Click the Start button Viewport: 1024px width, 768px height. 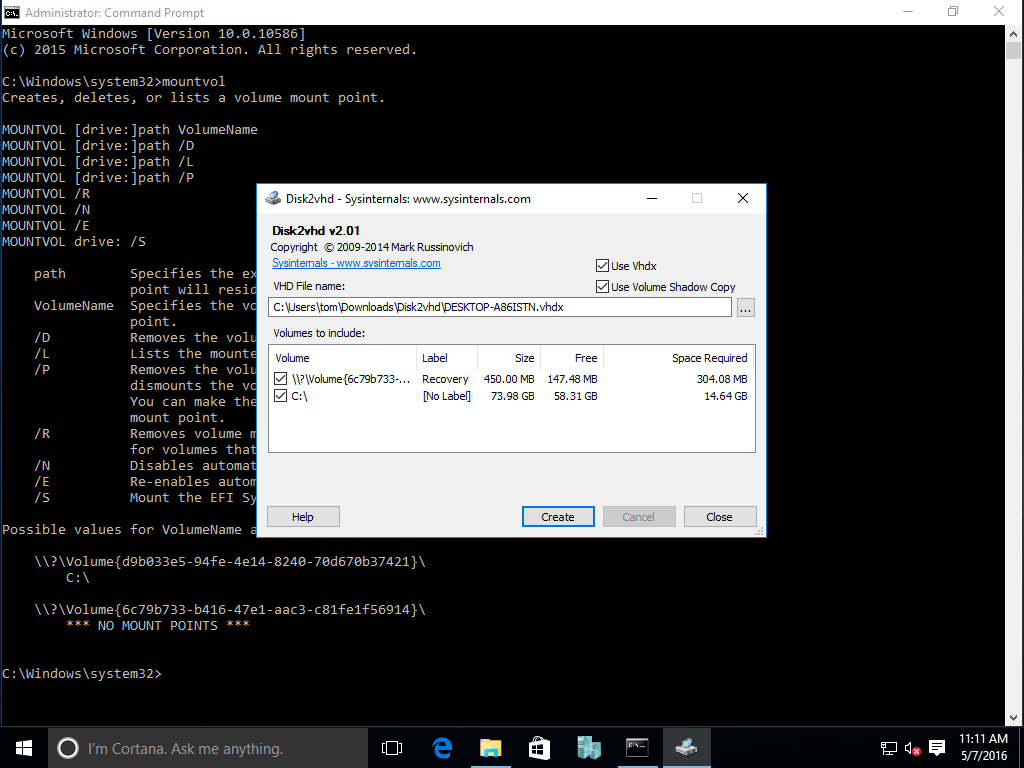tap(22, 747)
